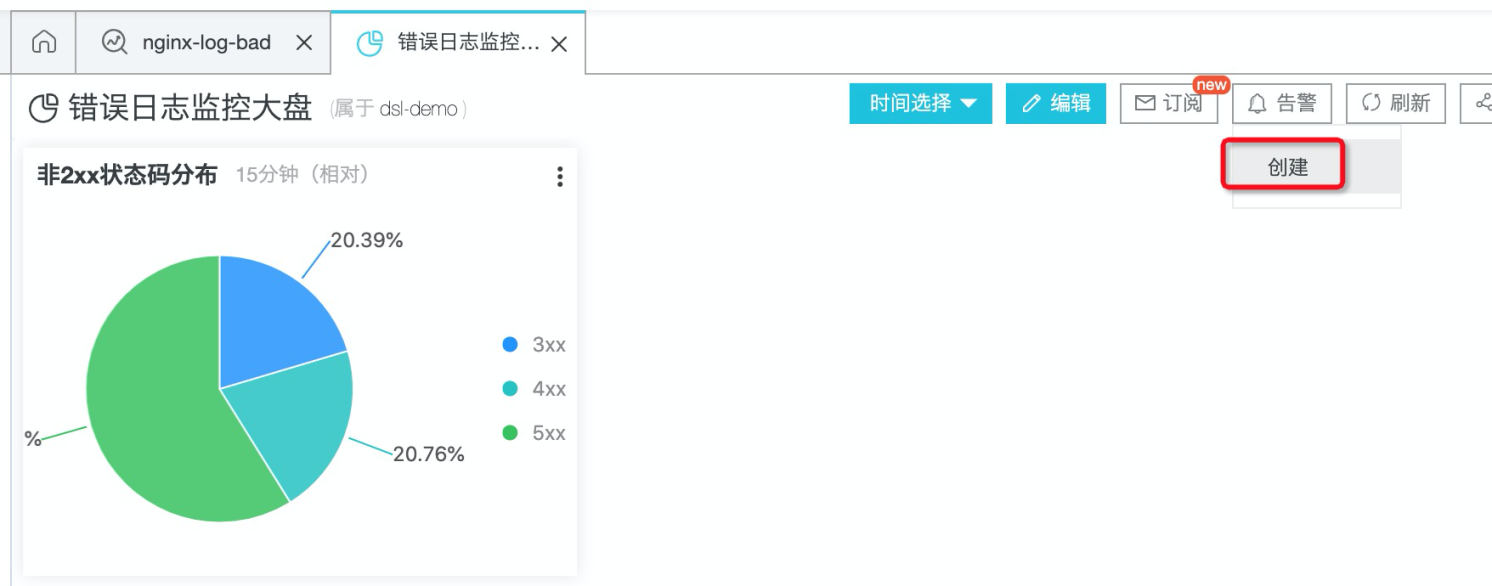1492x586 pixels.
Task: Click the 15分钟（相对）time label
Action: (x=303, y=175)
